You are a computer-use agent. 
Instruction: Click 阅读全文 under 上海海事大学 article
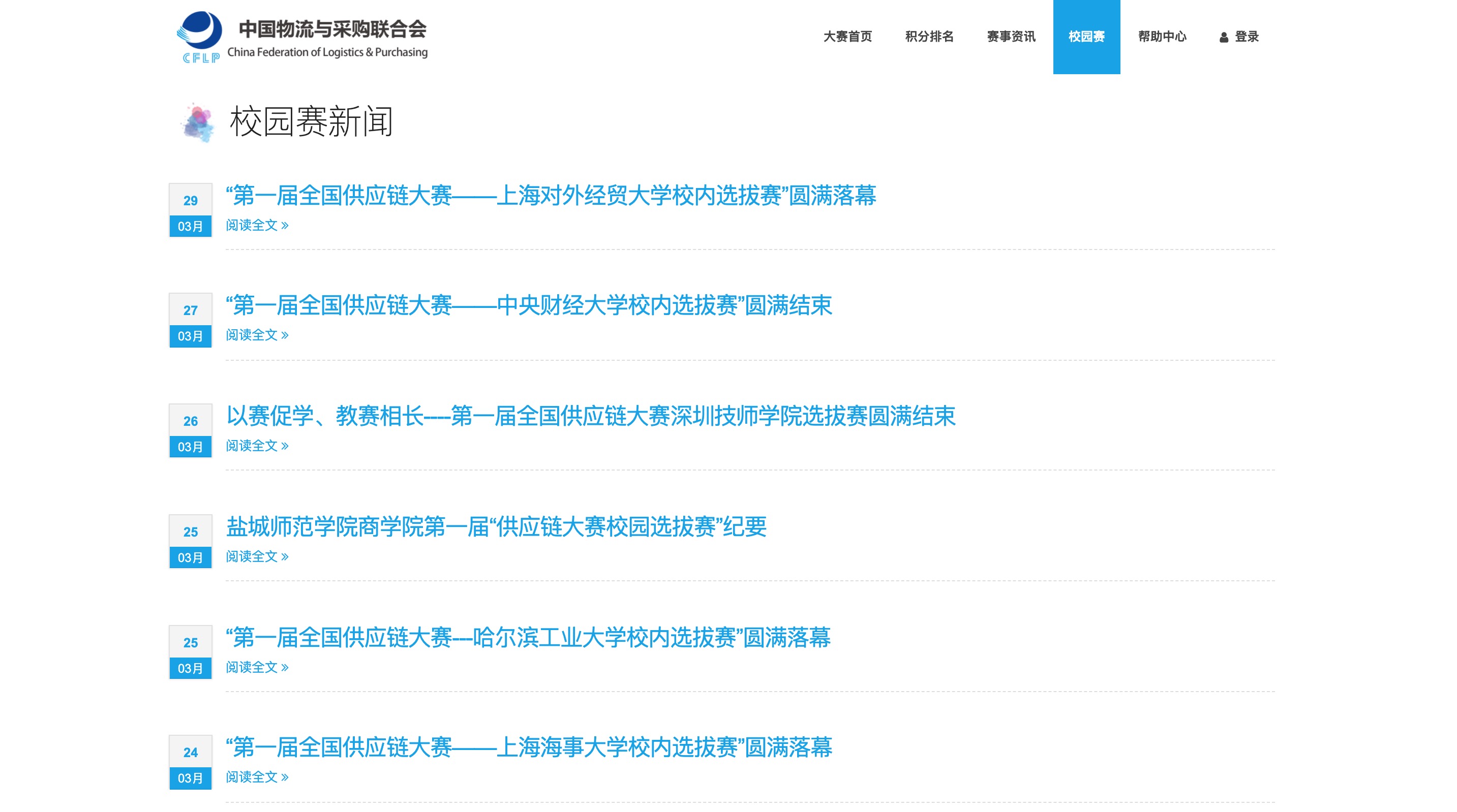(x=257, y=777)
